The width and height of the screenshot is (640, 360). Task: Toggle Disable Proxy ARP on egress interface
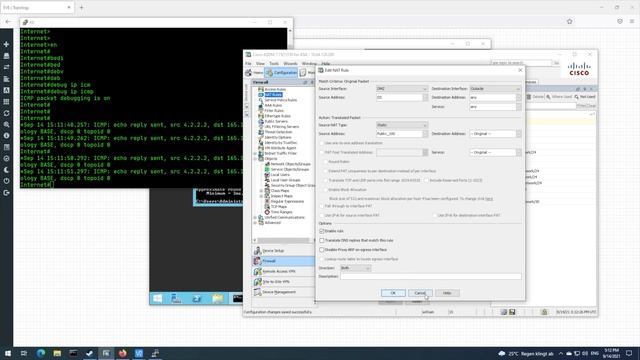click(322, 249)
